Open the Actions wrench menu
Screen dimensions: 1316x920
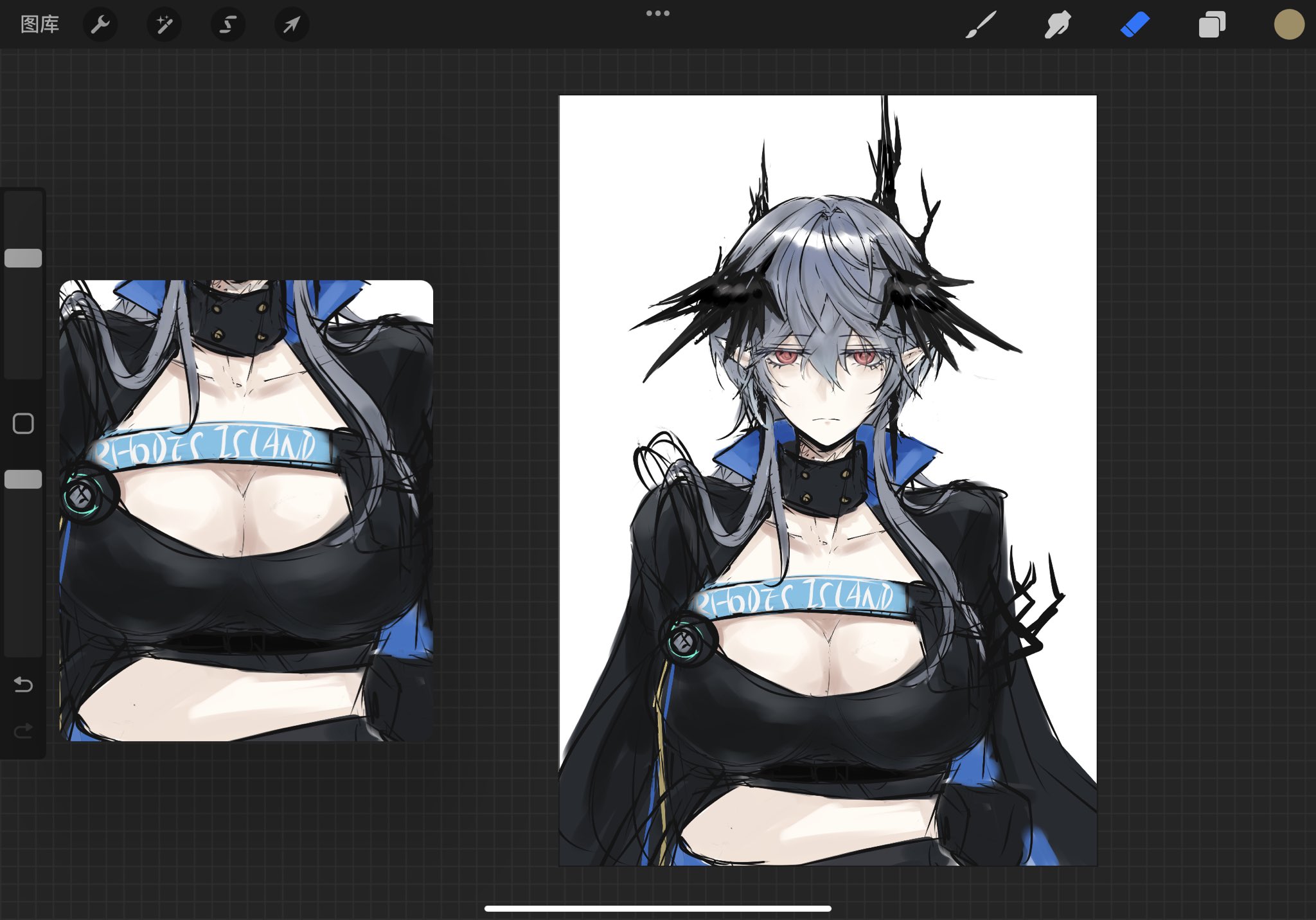click(x=100, y=24)
